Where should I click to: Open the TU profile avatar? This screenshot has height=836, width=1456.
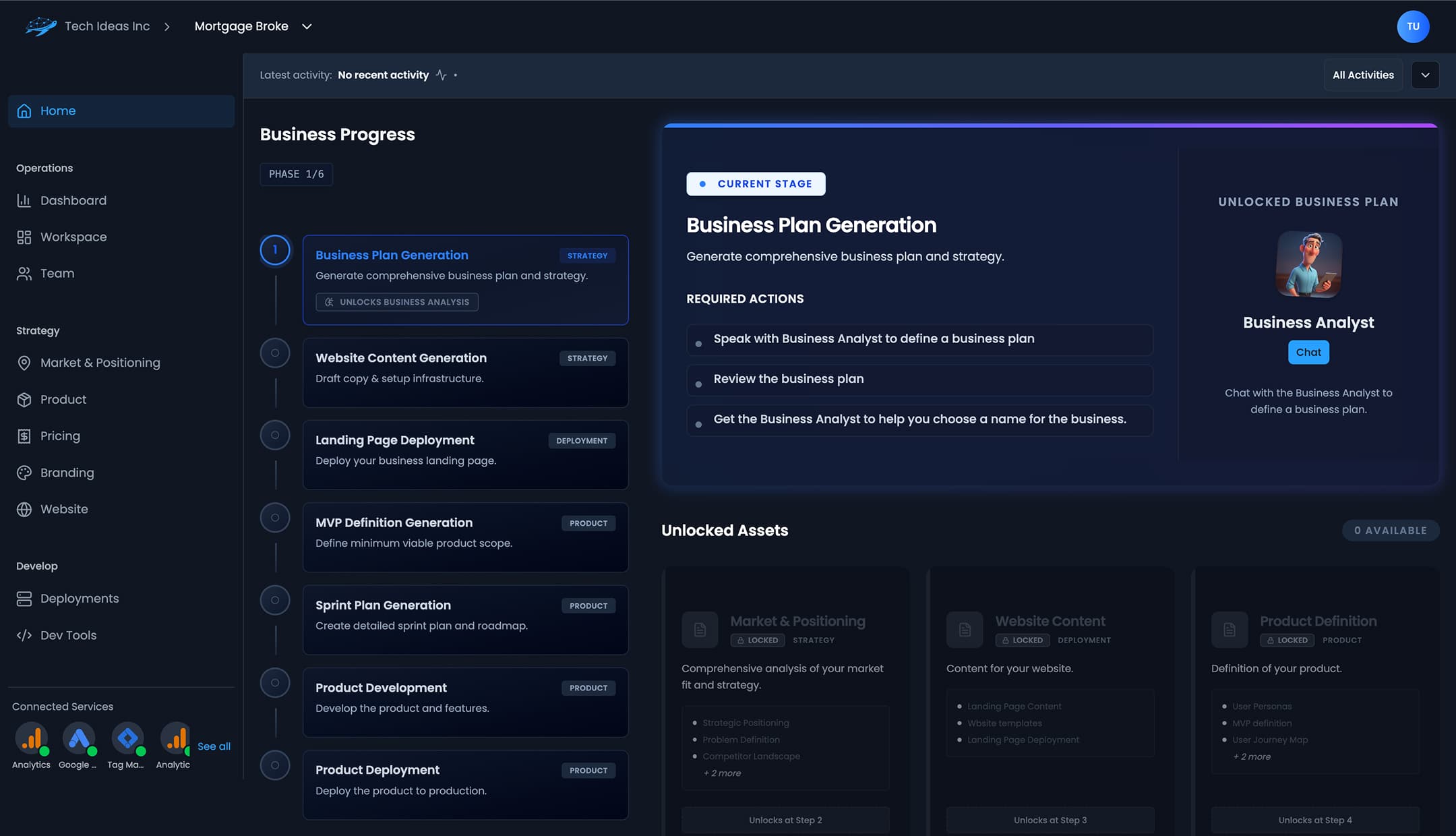click(x=1413, y=26)
